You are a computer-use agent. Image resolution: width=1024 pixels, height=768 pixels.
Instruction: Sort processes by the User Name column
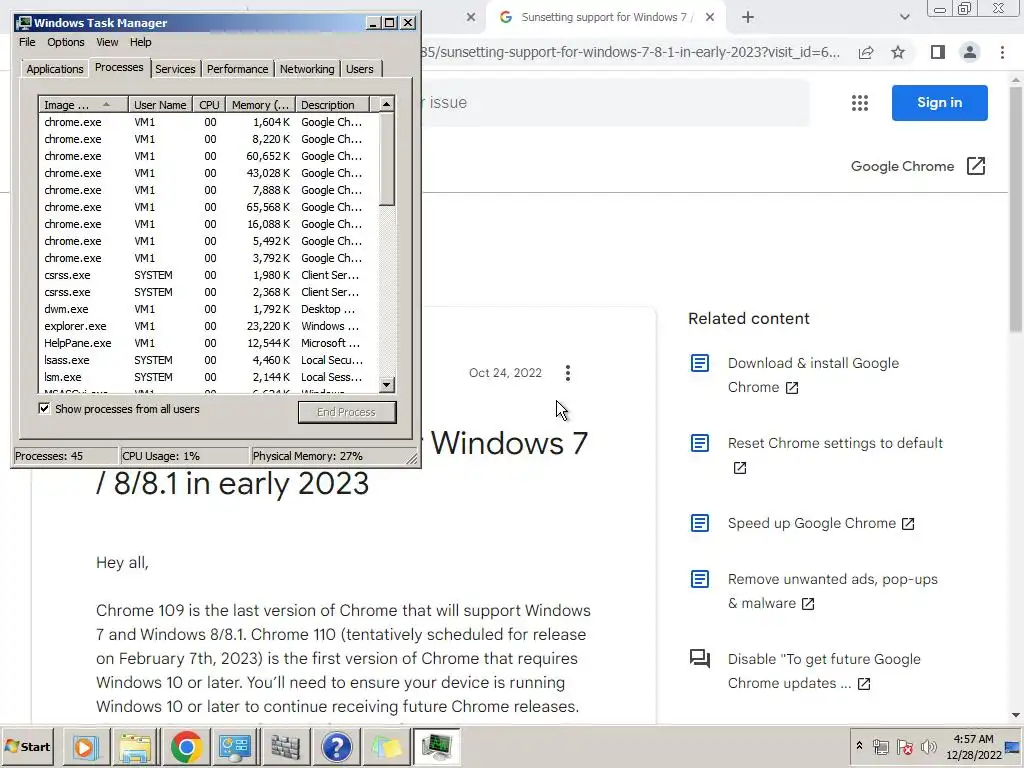click(x=160, y=104)
